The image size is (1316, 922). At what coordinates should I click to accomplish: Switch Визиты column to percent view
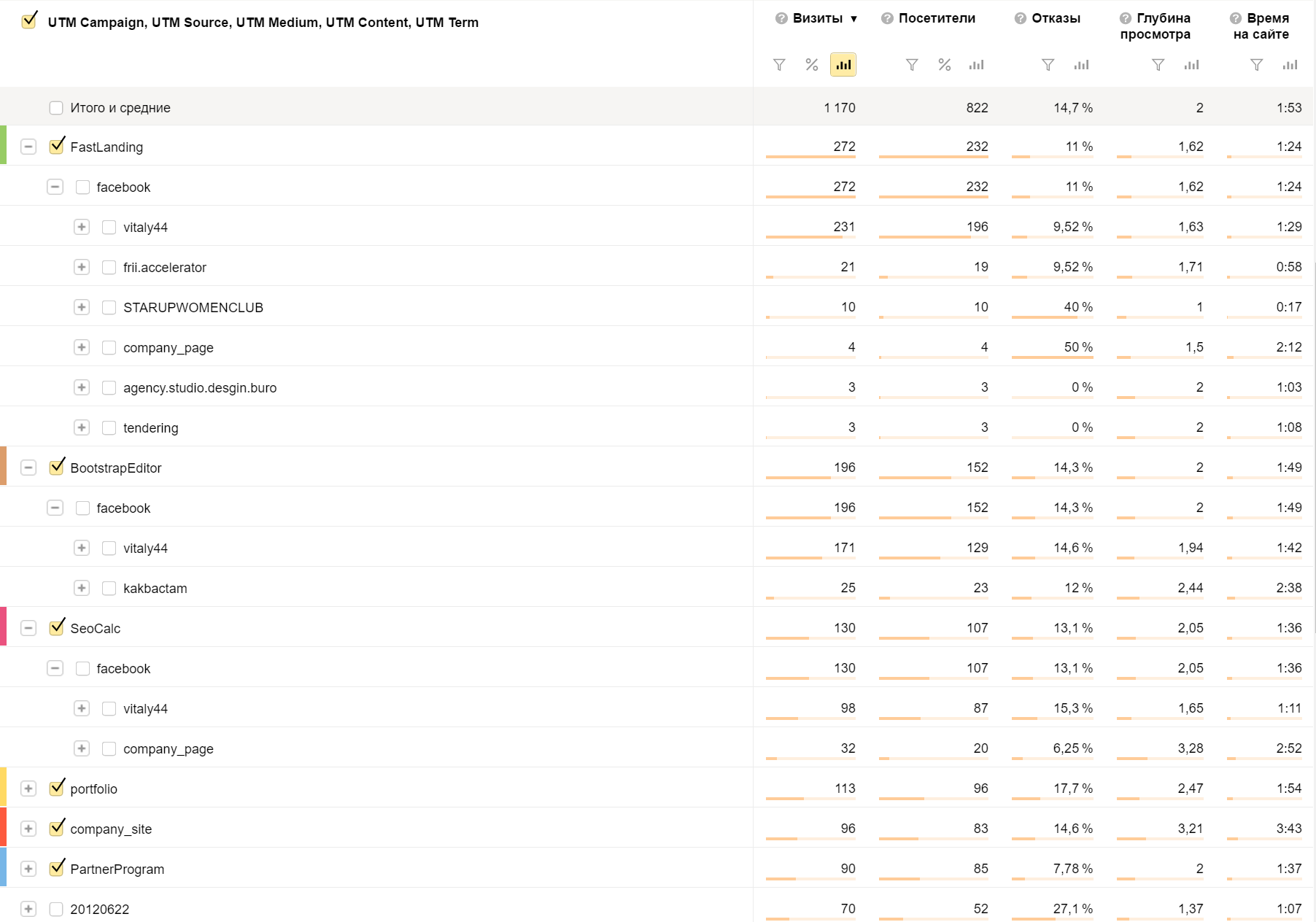(811, 65)
